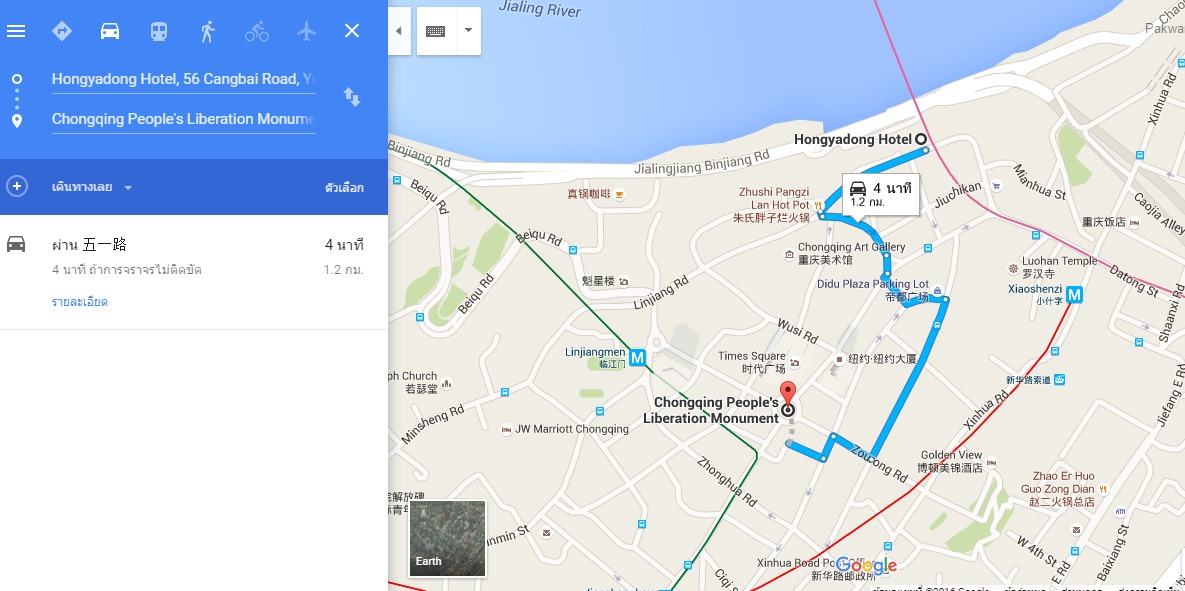Image resolution: width=1185 pixels, height=591 pixels.
Task: Open keyboard input tools dropdown arrow
Action: pos(469,31)
